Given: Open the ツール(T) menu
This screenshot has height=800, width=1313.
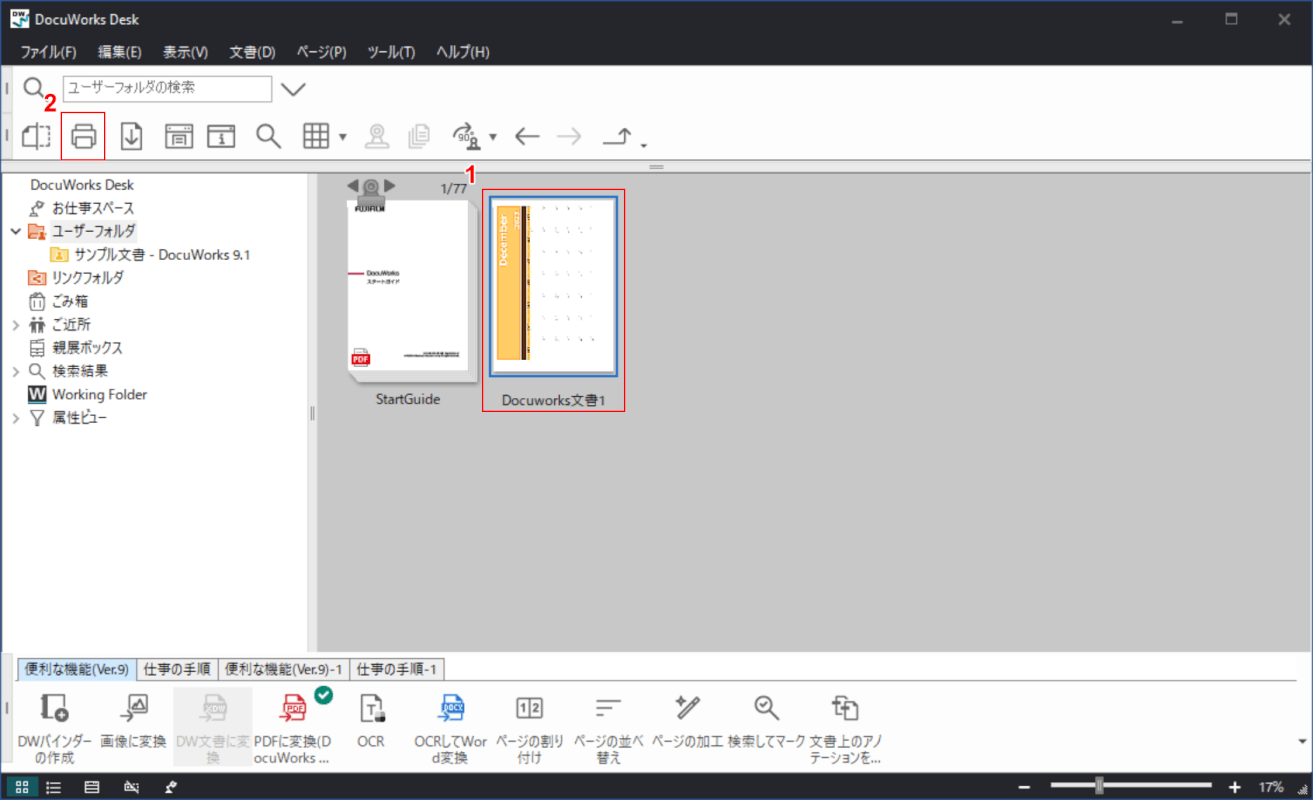Looking at the screenshot, I should [x=391, y=52].
